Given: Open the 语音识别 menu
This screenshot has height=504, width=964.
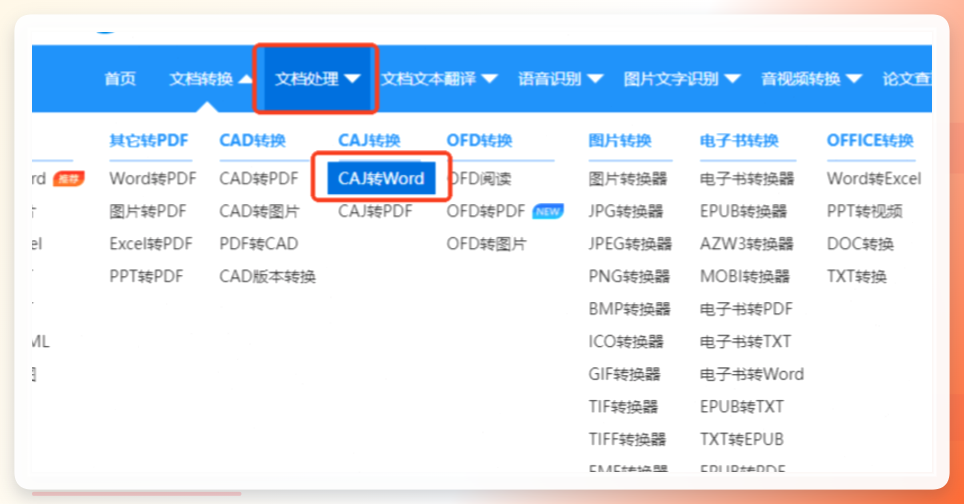Looking at the screenshot, I should point(550,79).
